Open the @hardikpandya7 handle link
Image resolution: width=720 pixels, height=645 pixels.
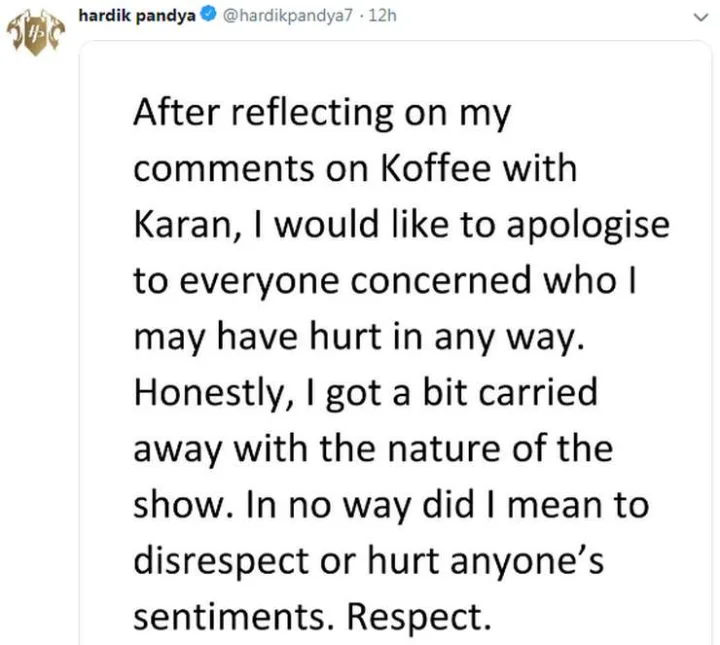[288, 16]
